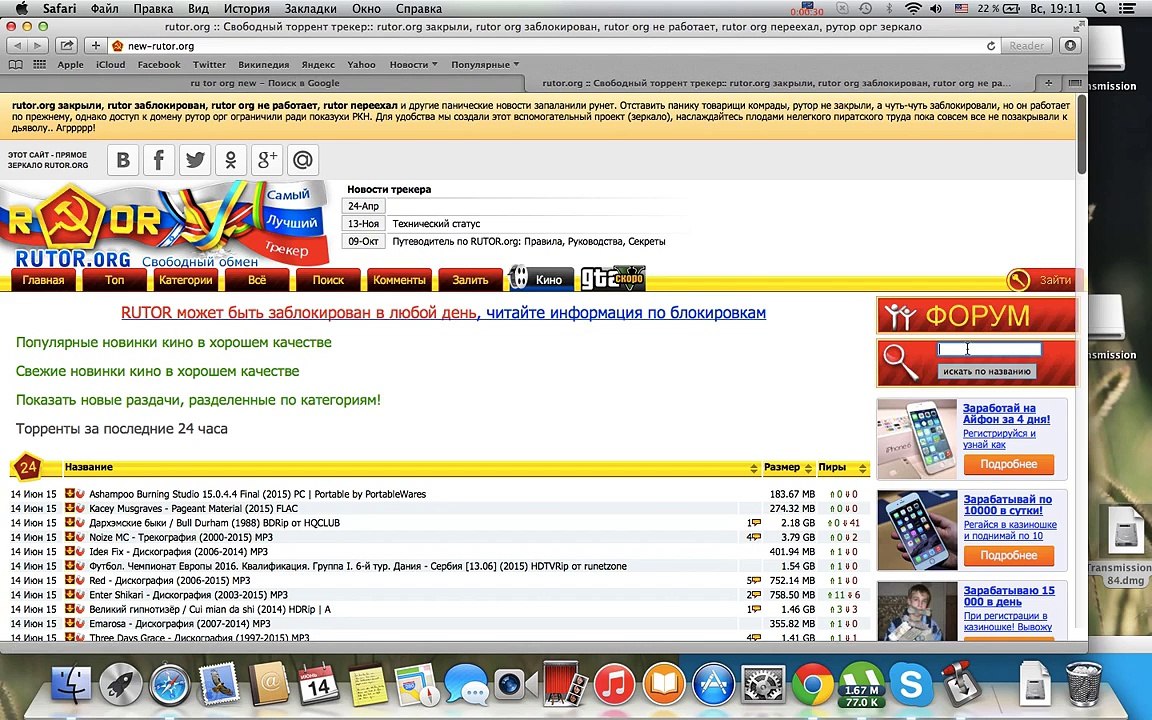1152x720 pixels.
Task: Open the Путеводитель по RUTOR.org news link
Action: pos(529,241)
